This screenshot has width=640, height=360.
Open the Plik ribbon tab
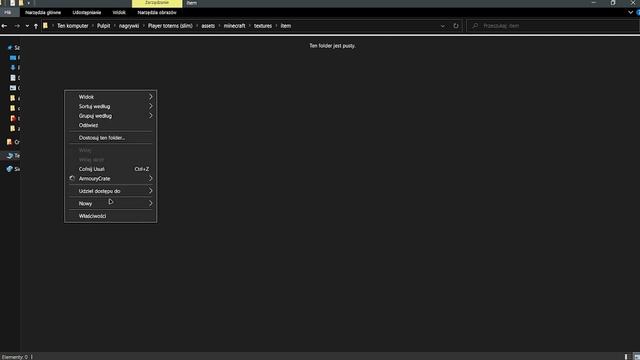pos(8,12)
